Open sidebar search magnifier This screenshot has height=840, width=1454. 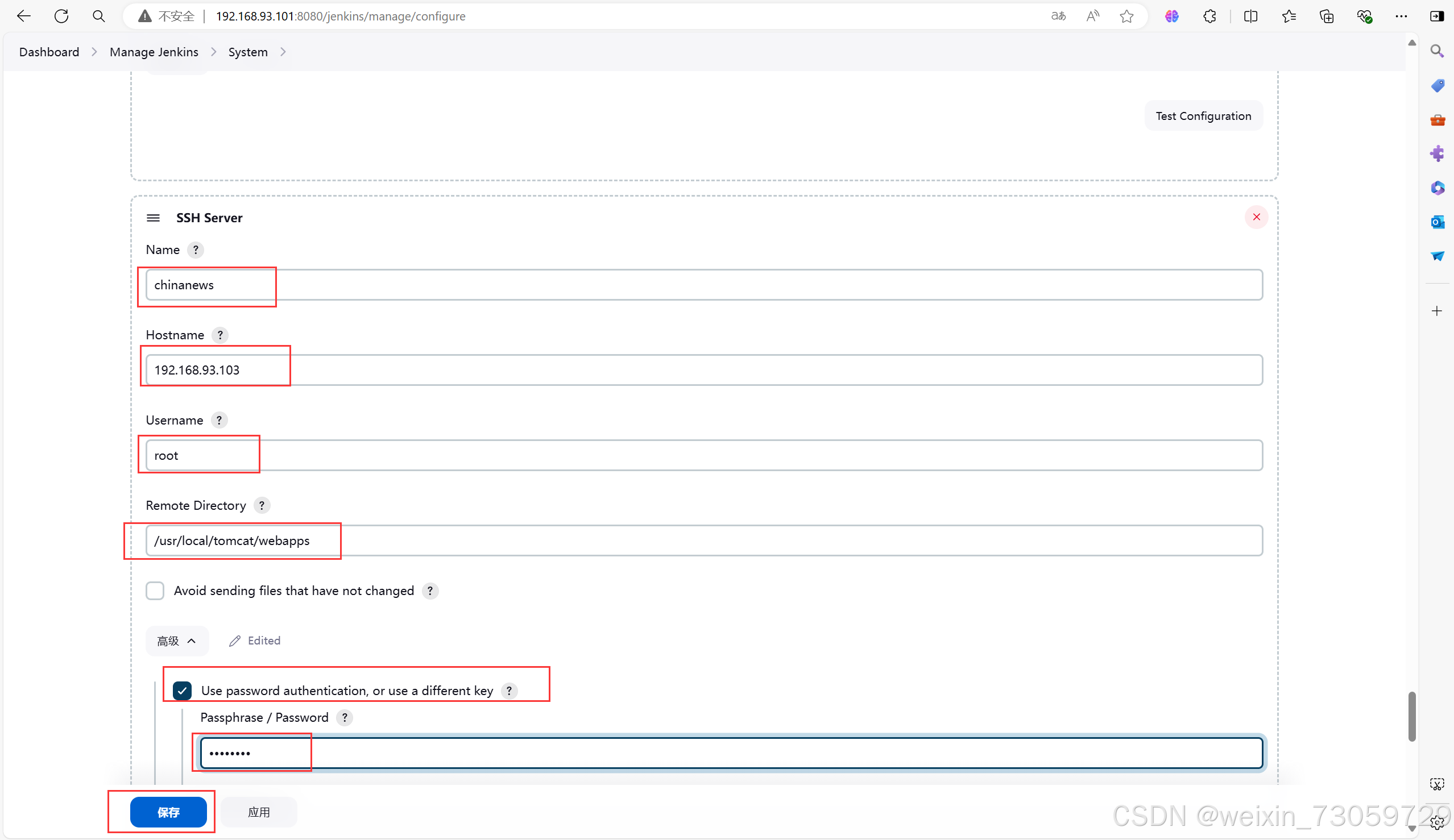pyautogui.click(x=1438, y=51)
